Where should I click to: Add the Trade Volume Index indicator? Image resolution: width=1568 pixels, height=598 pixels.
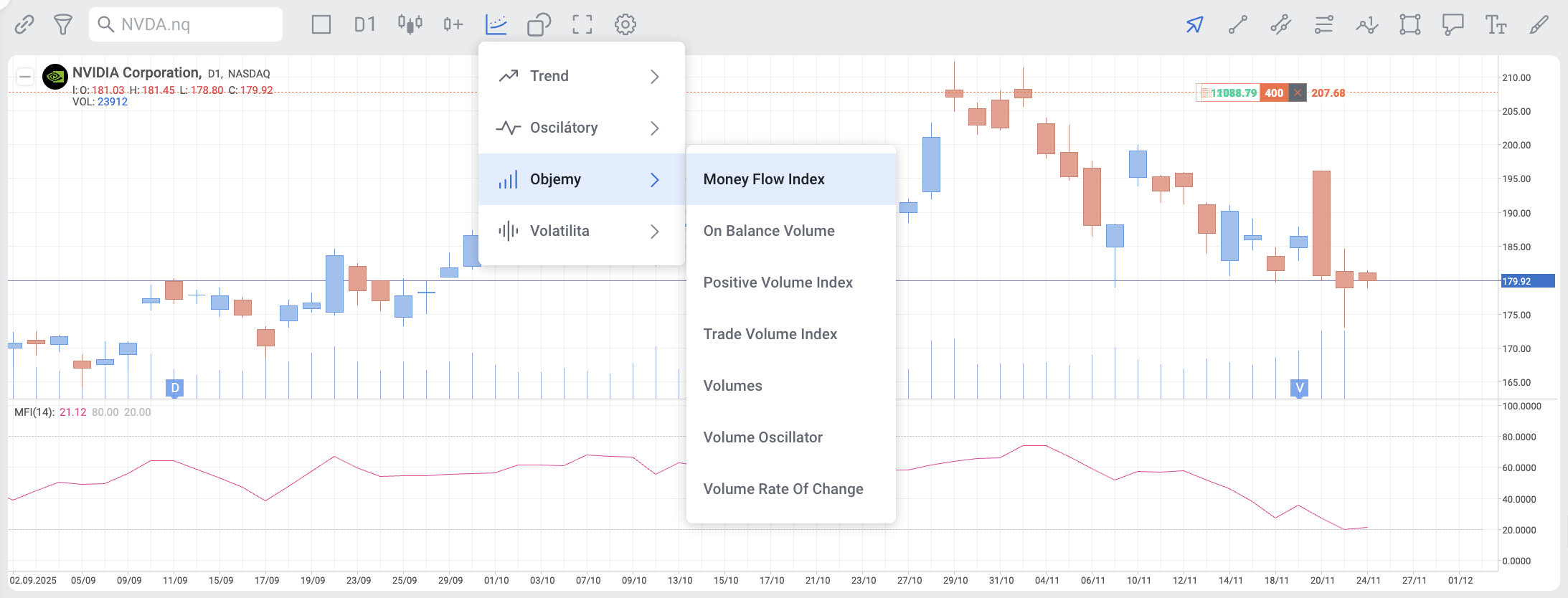tap(791, 334)
